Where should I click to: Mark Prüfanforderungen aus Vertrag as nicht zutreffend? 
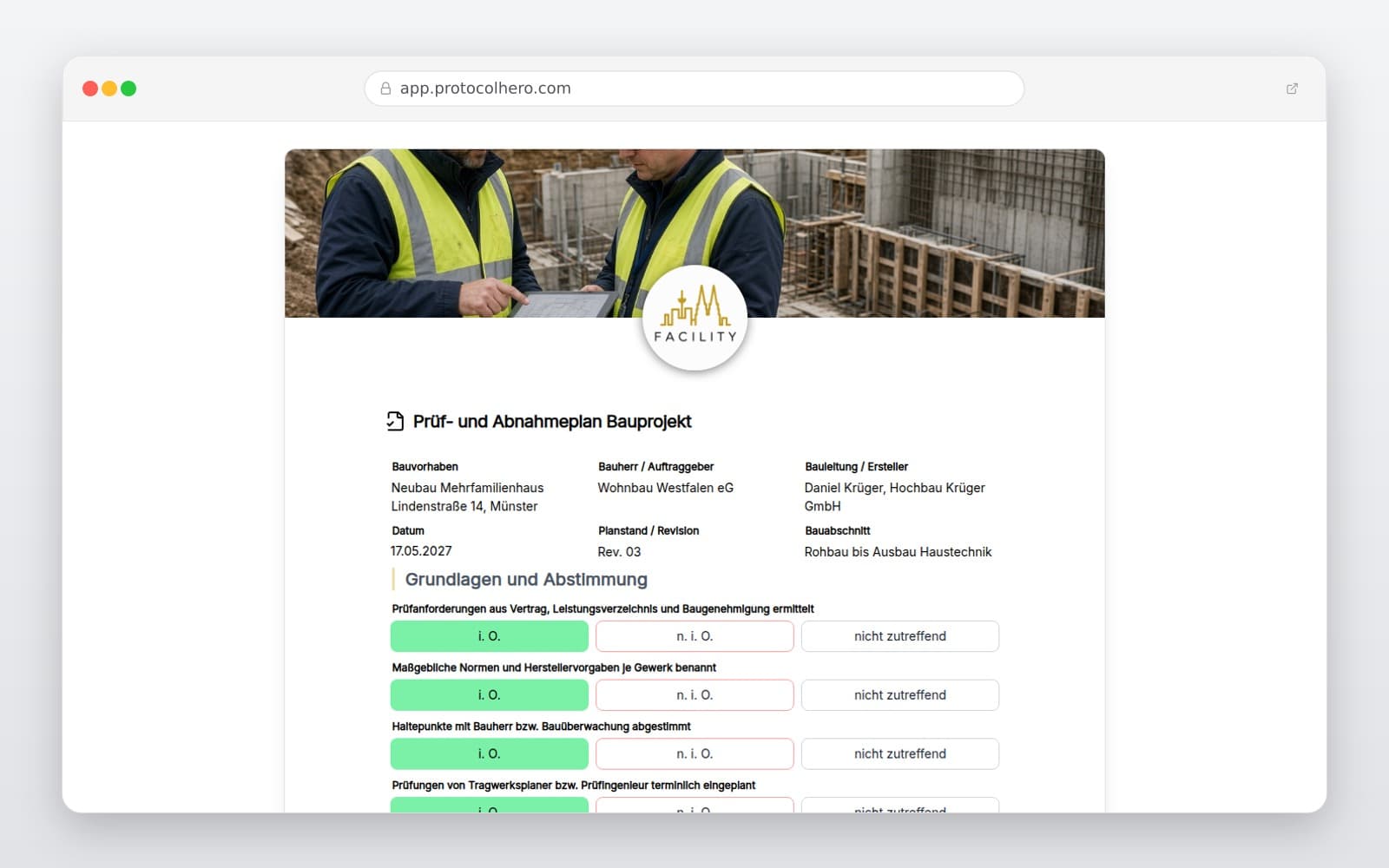pyautogui.click(x=900, y=636)
